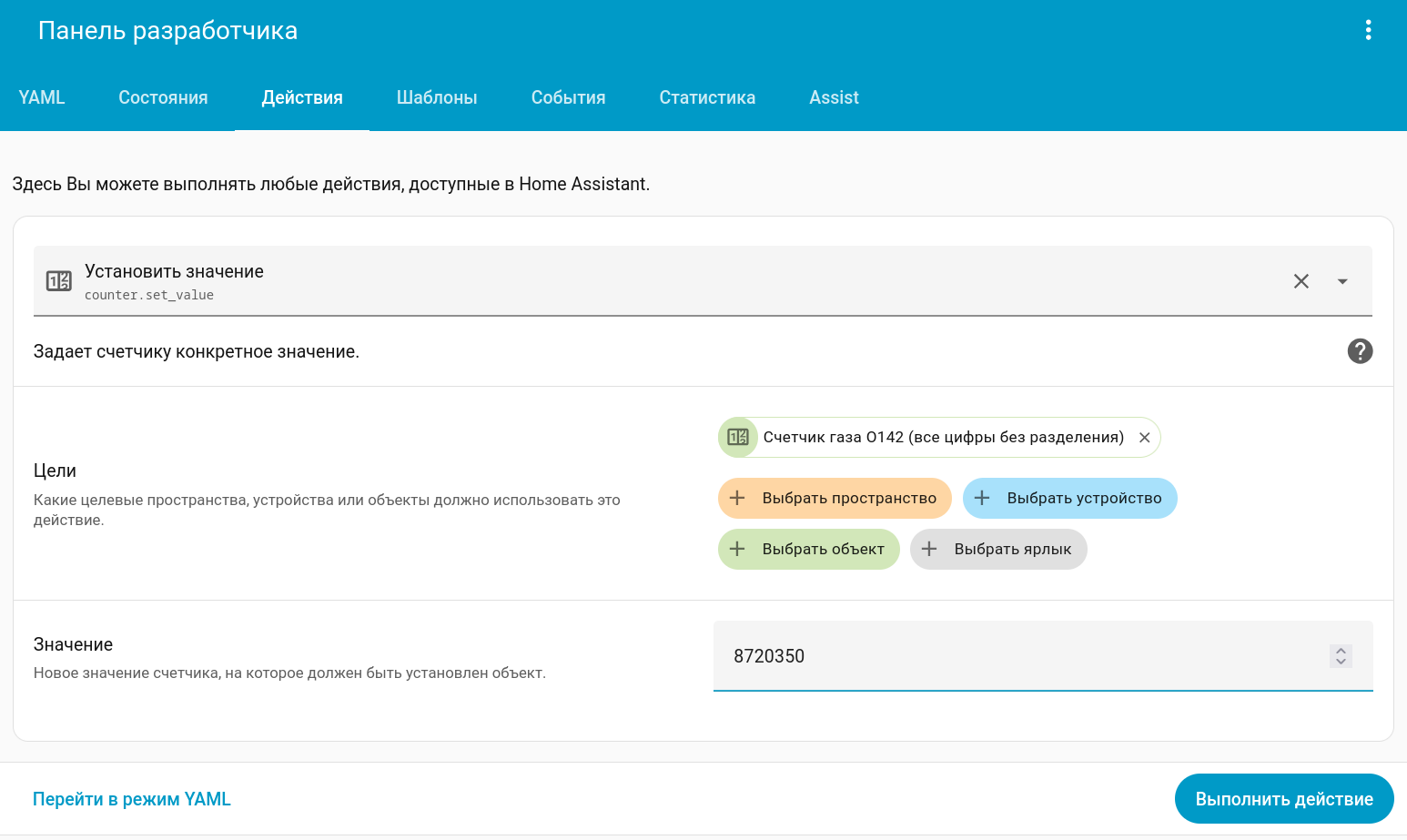1407x840 pixels.
Task: Open the three-dot overflow menu
Action: pos(1368,30)
